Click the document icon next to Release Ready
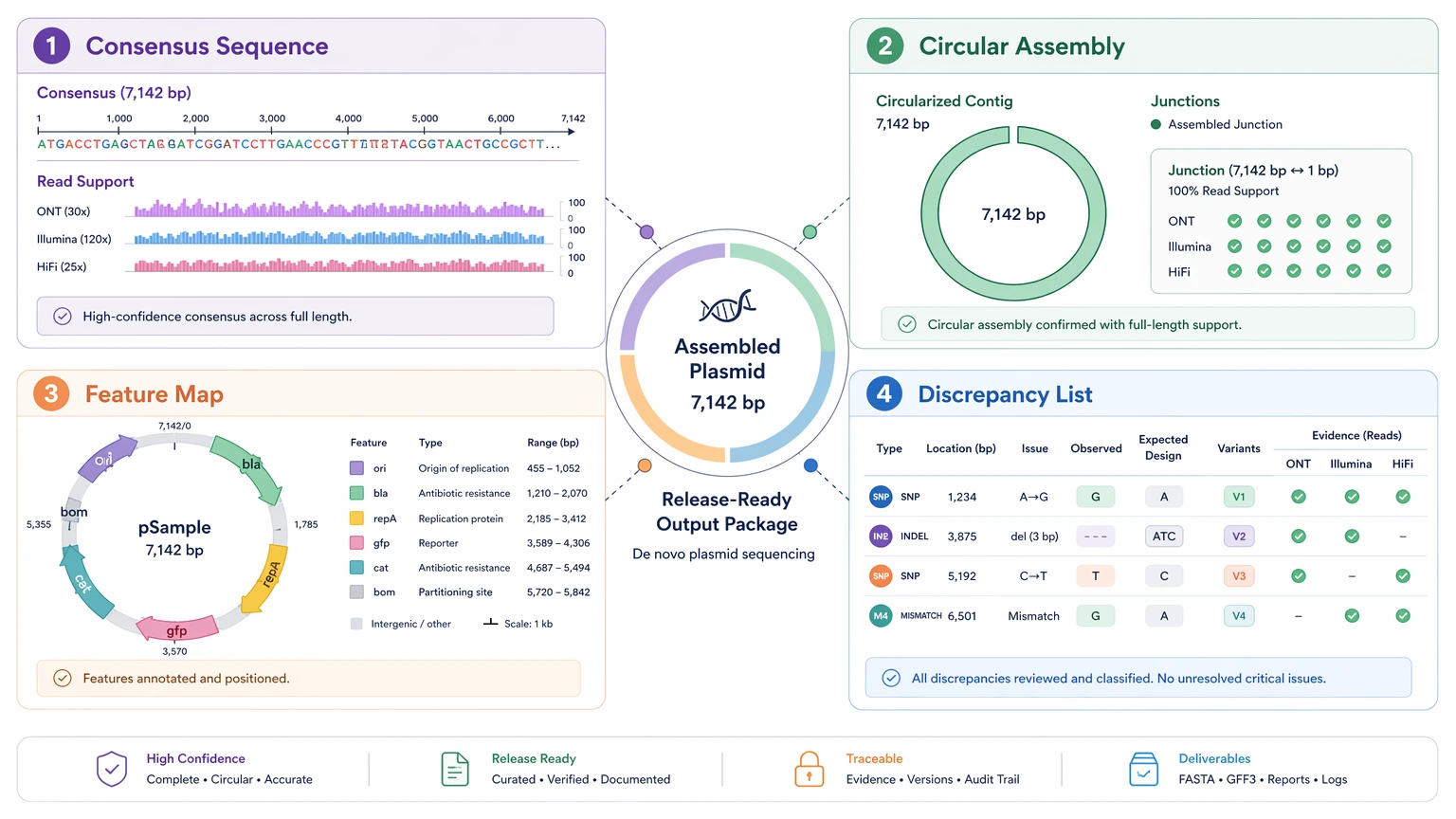This screenshot has height=819, width=1456. click(455, 769)
